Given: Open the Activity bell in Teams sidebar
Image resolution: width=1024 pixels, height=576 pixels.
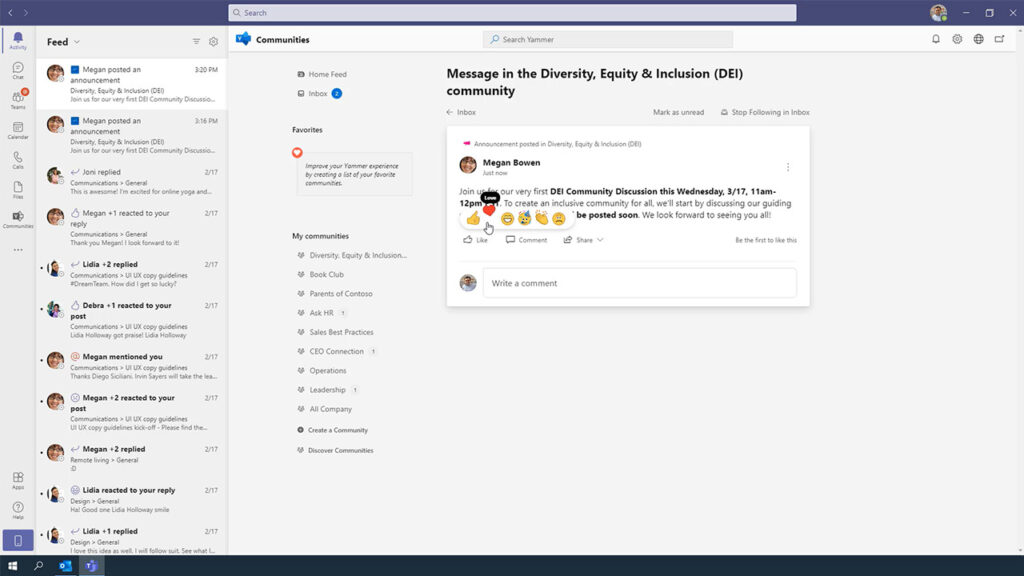Looking at the screenshot, I should point(18,40).
